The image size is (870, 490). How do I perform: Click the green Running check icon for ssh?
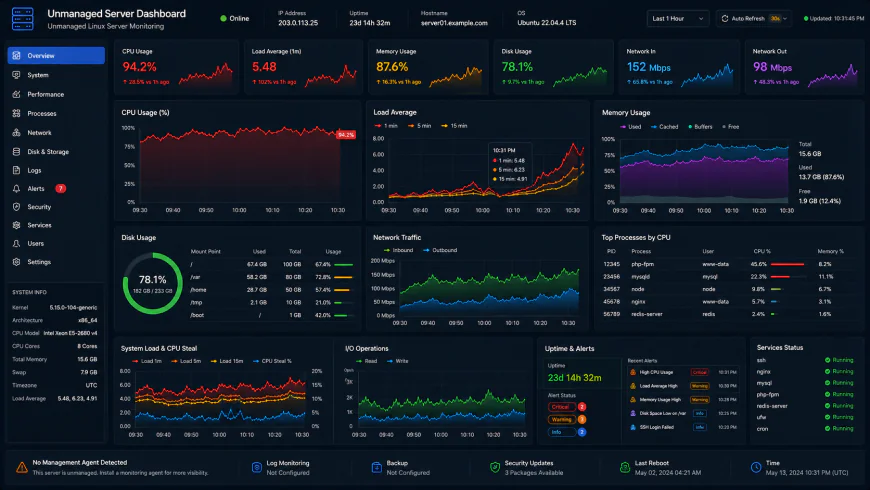pos(827,360)
